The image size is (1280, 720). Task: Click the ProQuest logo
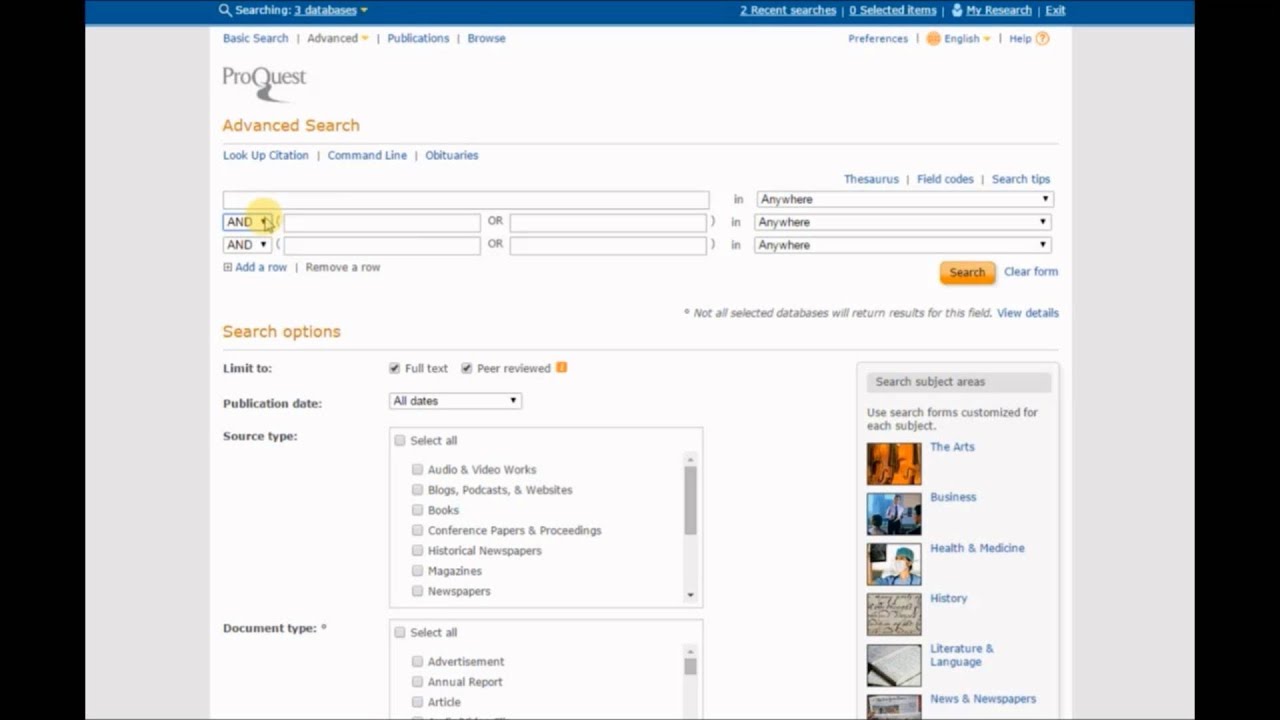click(264, 84)
